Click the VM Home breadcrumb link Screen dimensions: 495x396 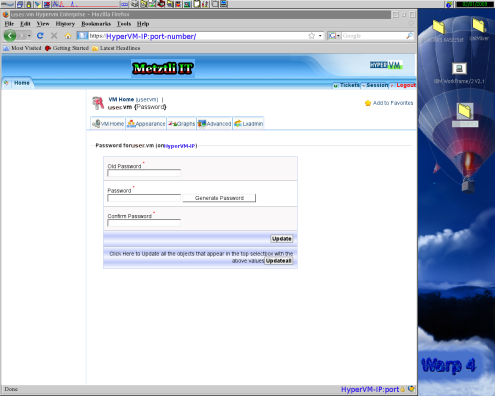pos(121,99)
